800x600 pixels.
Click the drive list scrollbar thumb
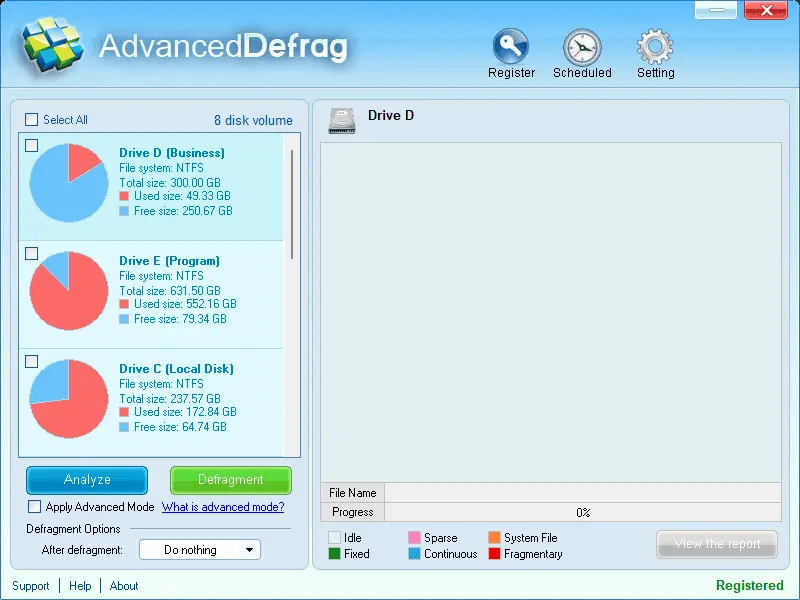point(292,204)
